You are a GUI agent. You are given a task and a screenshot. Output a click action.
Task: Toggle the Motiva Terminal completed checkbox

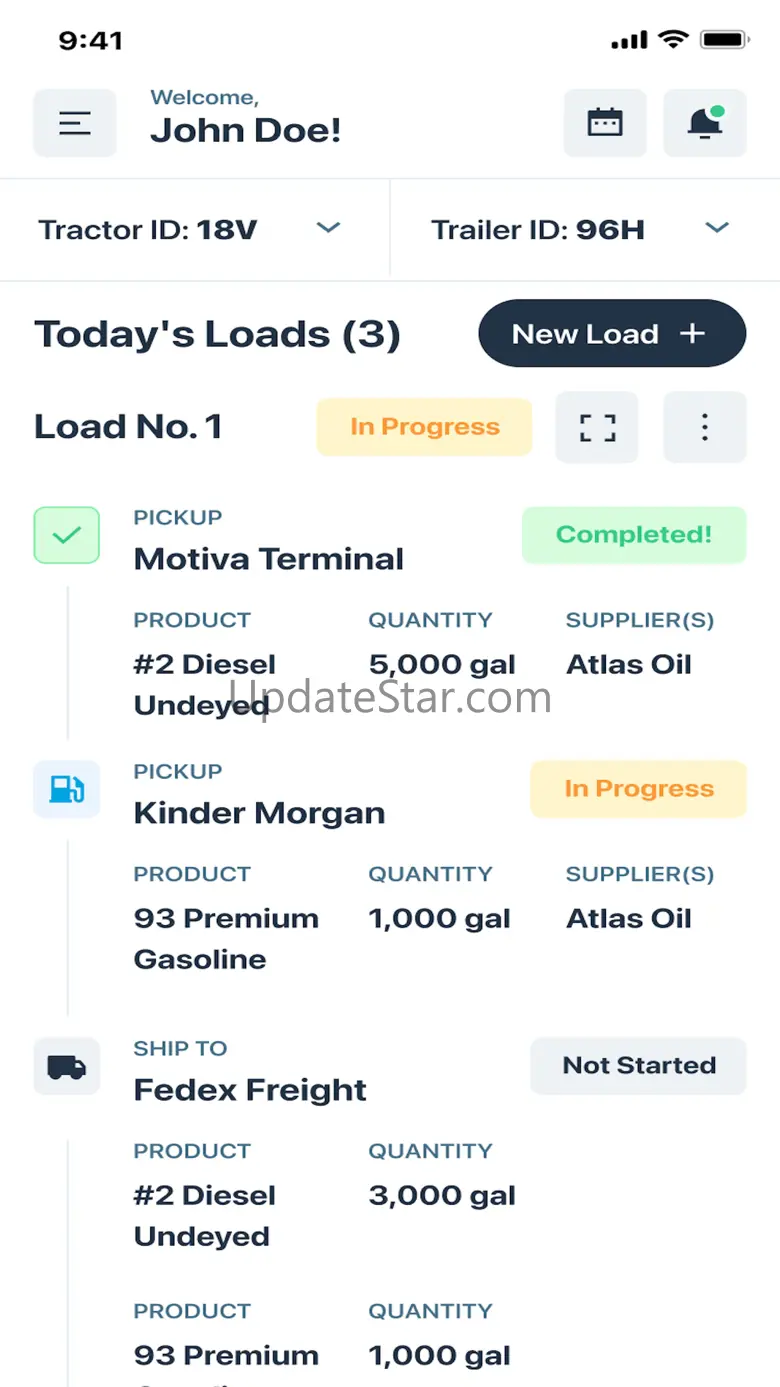click(67, 535)
